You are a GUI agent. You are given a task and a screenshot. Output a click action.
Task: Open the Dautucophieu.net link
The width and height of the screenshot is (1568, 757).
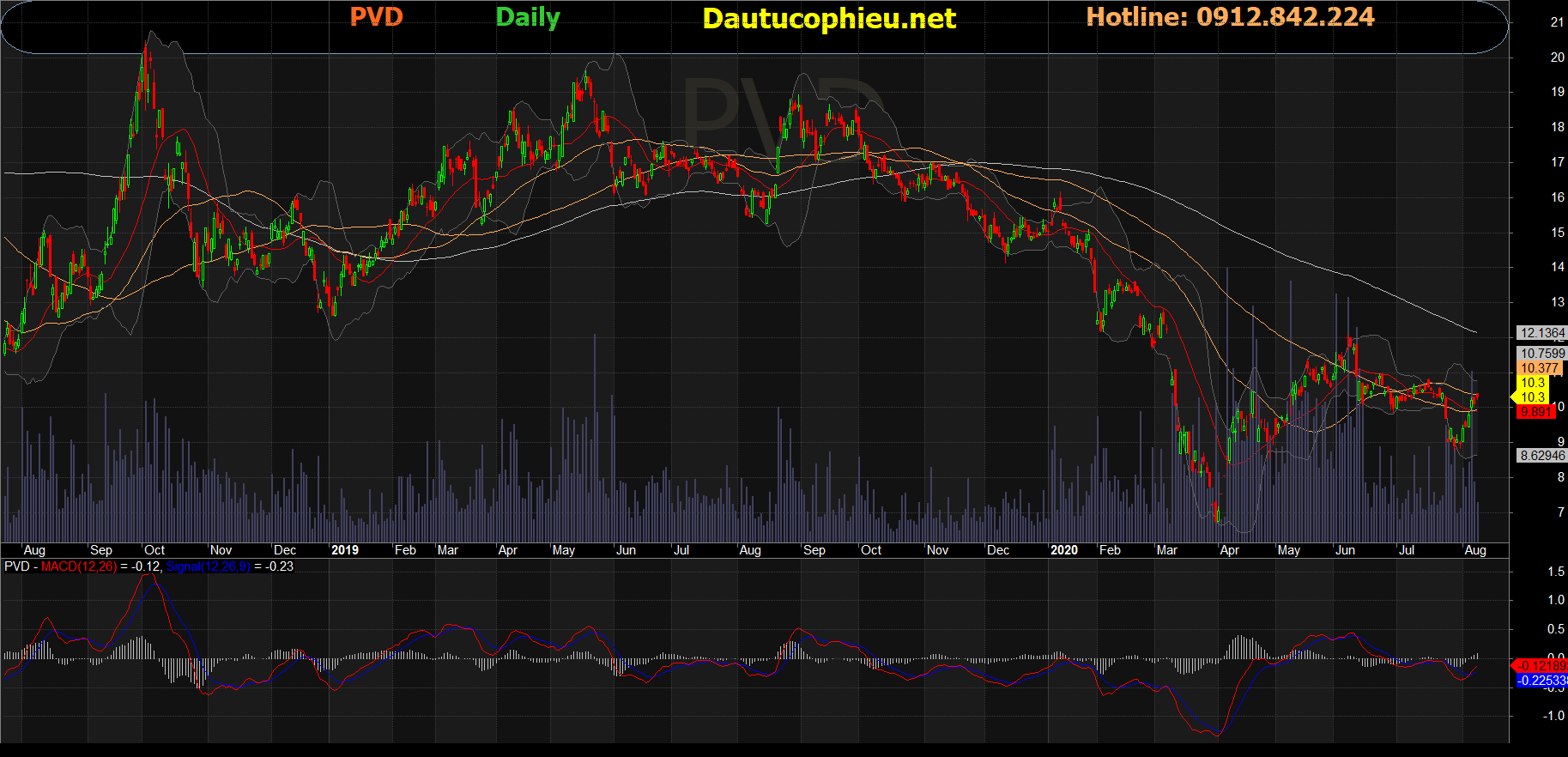click(828, 19)
